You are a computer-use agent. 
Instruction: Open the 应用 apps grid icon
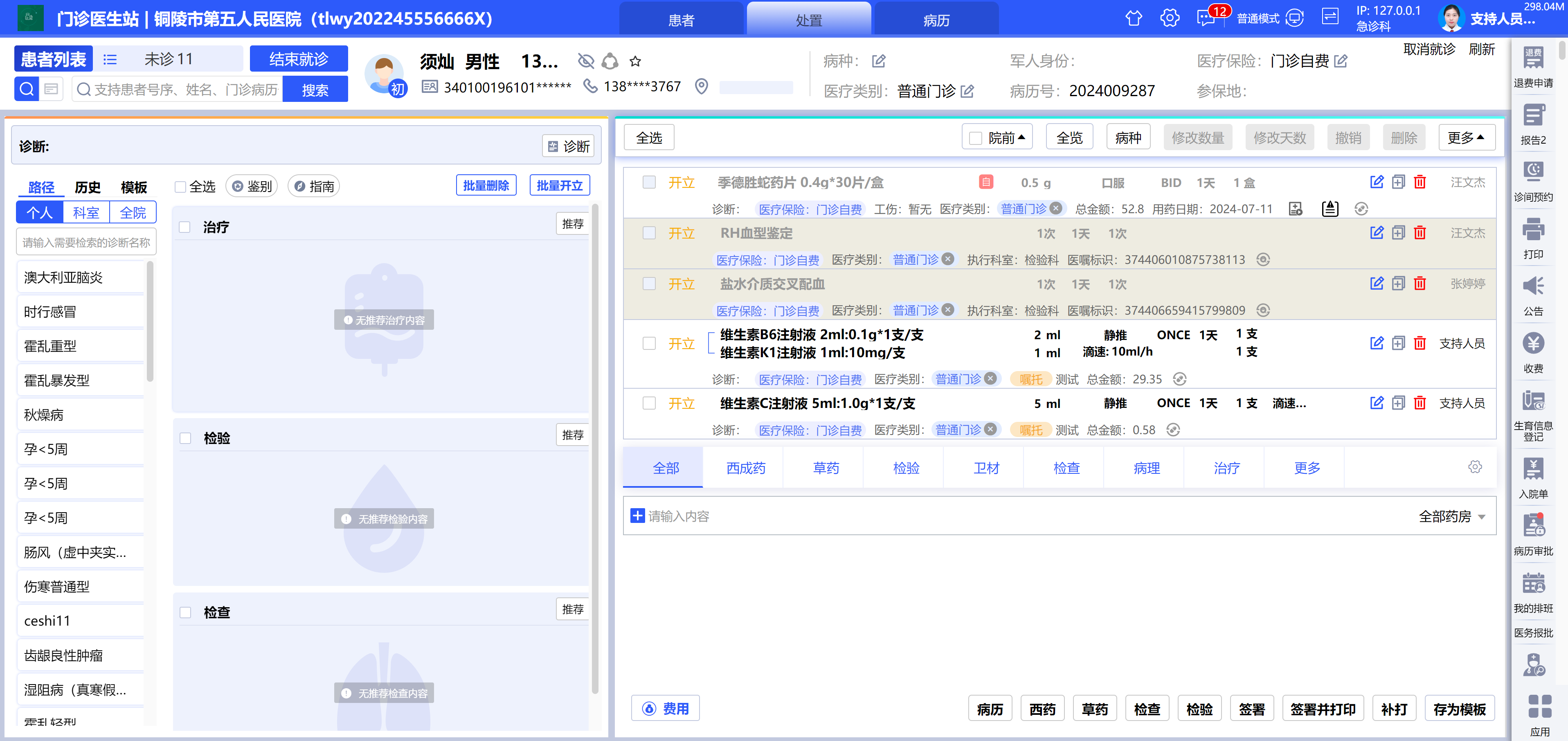tap(1539, 715)
